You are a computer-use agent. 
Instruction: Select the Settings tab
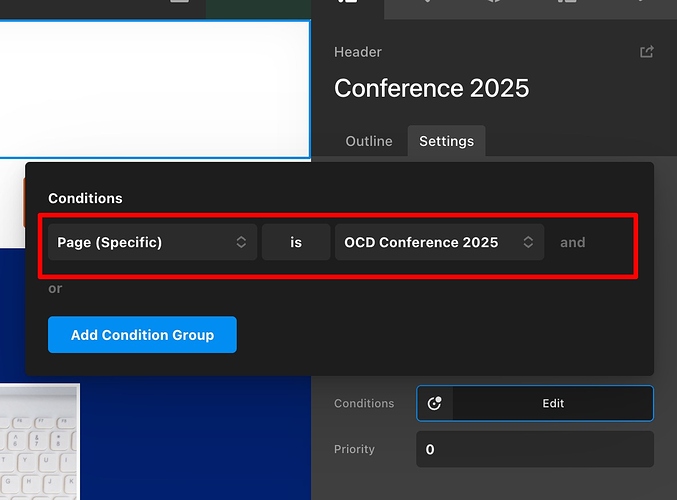(x=446, y=141)
